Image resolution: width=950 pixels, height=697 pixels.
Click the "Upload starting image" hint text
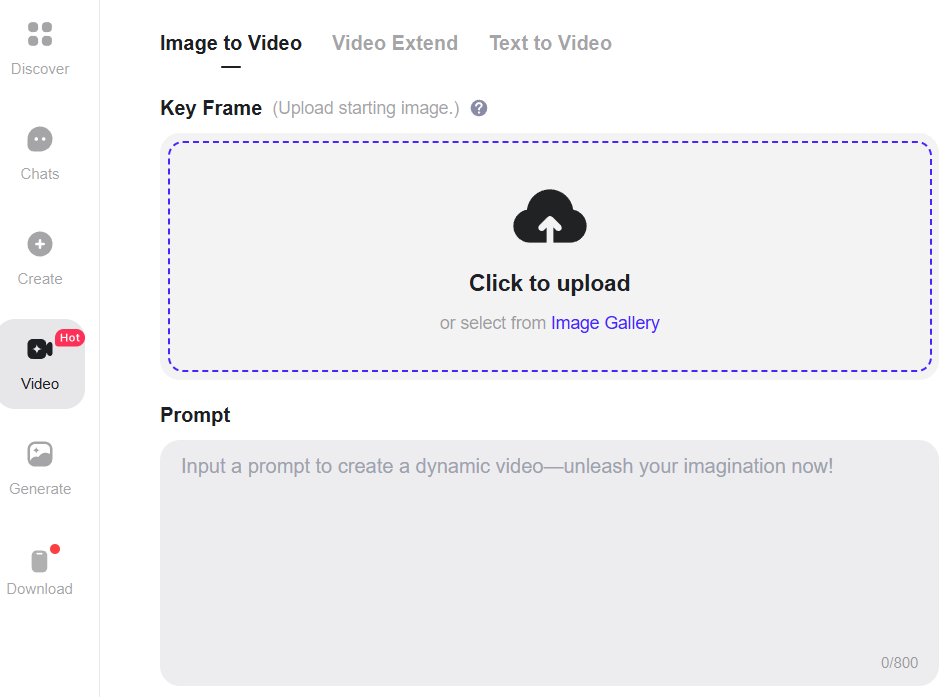tap(366, 108)
